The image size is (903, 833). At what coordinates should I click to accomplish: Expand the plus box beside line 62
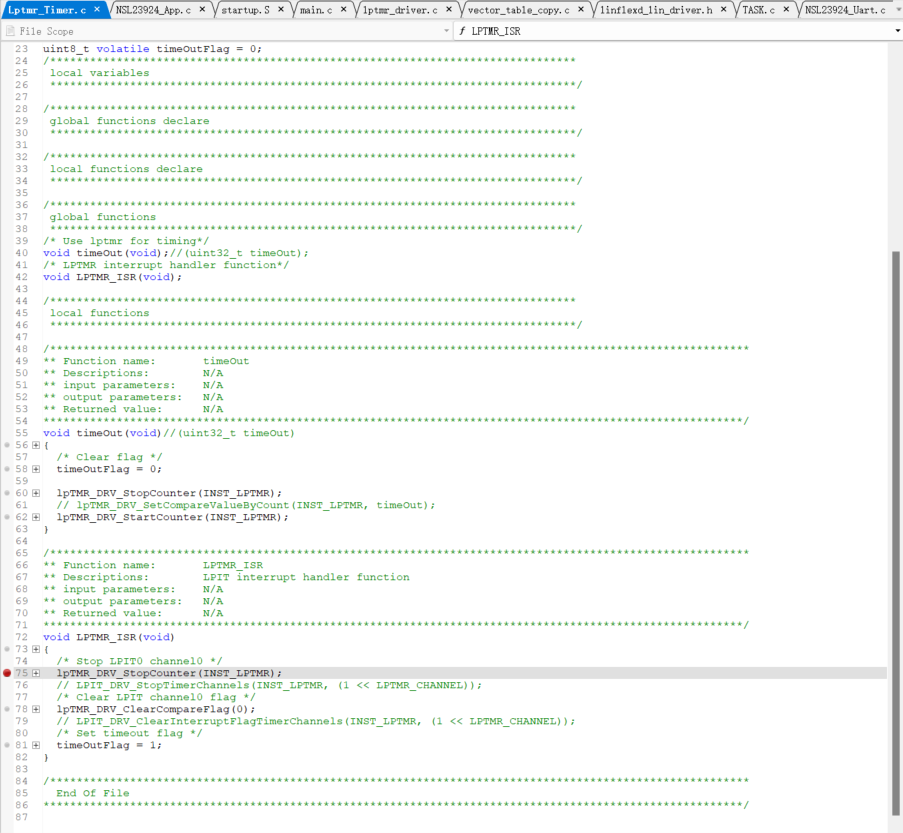pos(36,517)
